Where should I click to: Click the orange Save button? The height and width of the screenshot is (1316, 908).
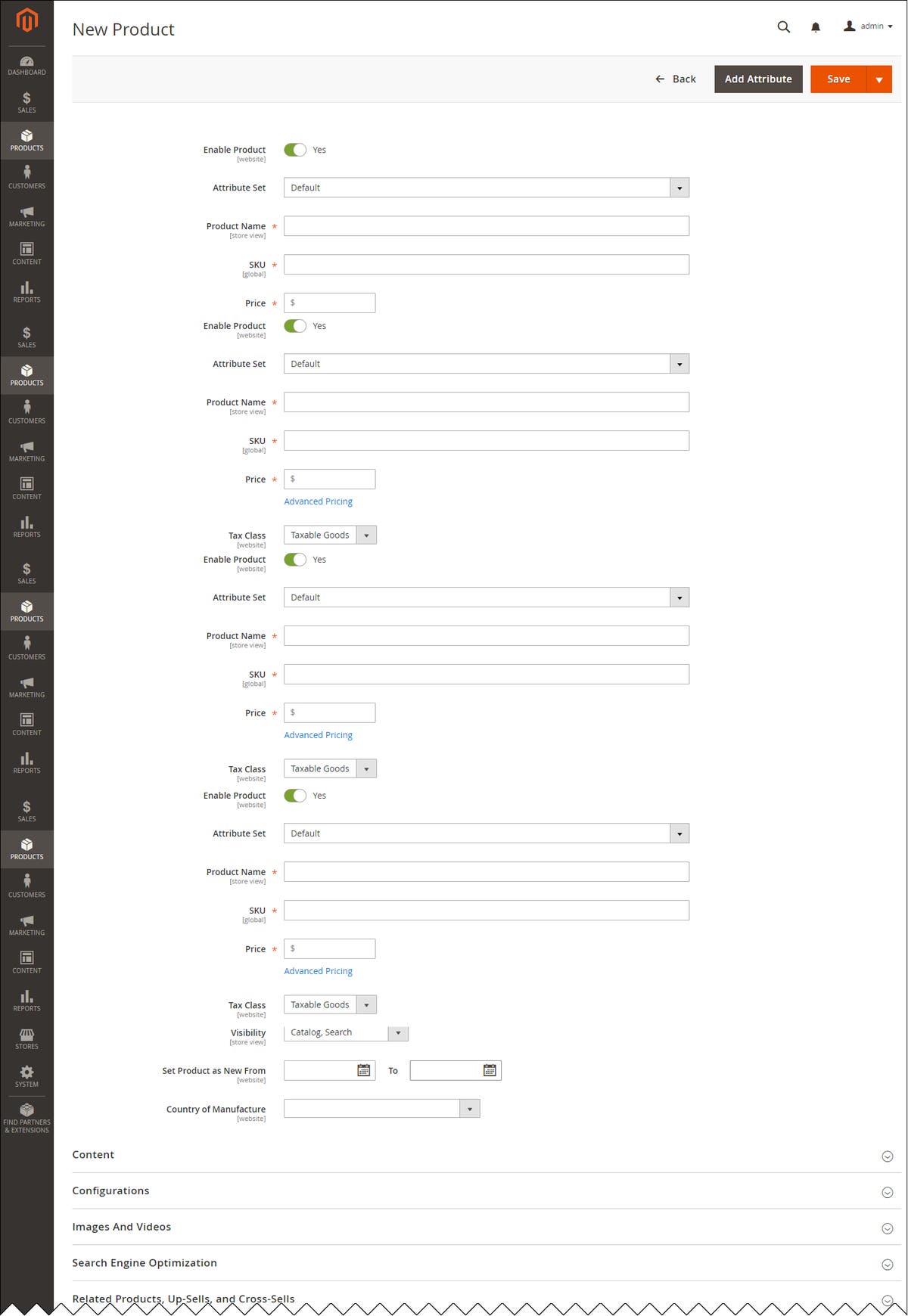[838, 79]
